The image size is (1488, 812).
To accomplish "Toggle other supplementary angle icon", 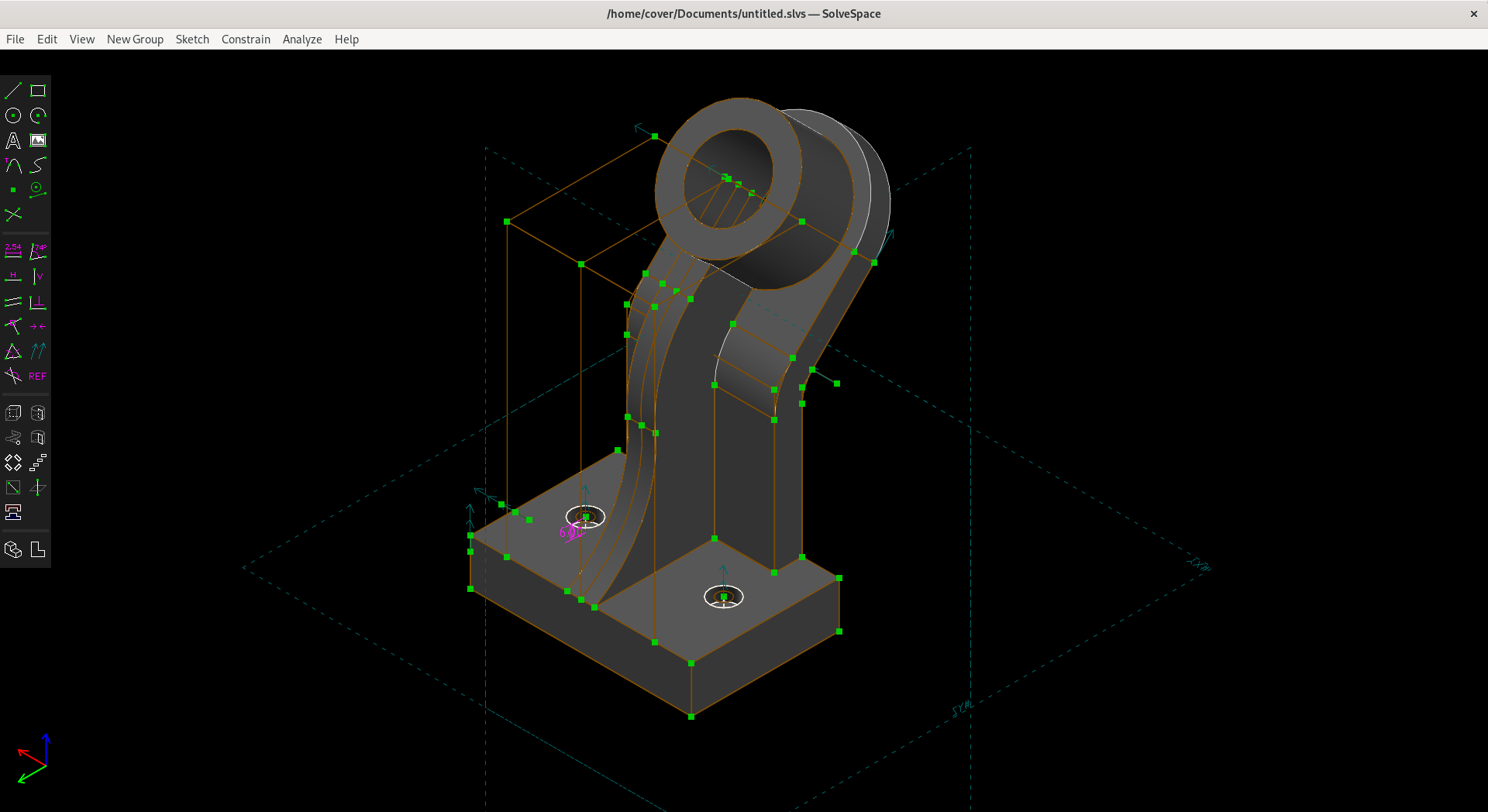I will 13,377.
